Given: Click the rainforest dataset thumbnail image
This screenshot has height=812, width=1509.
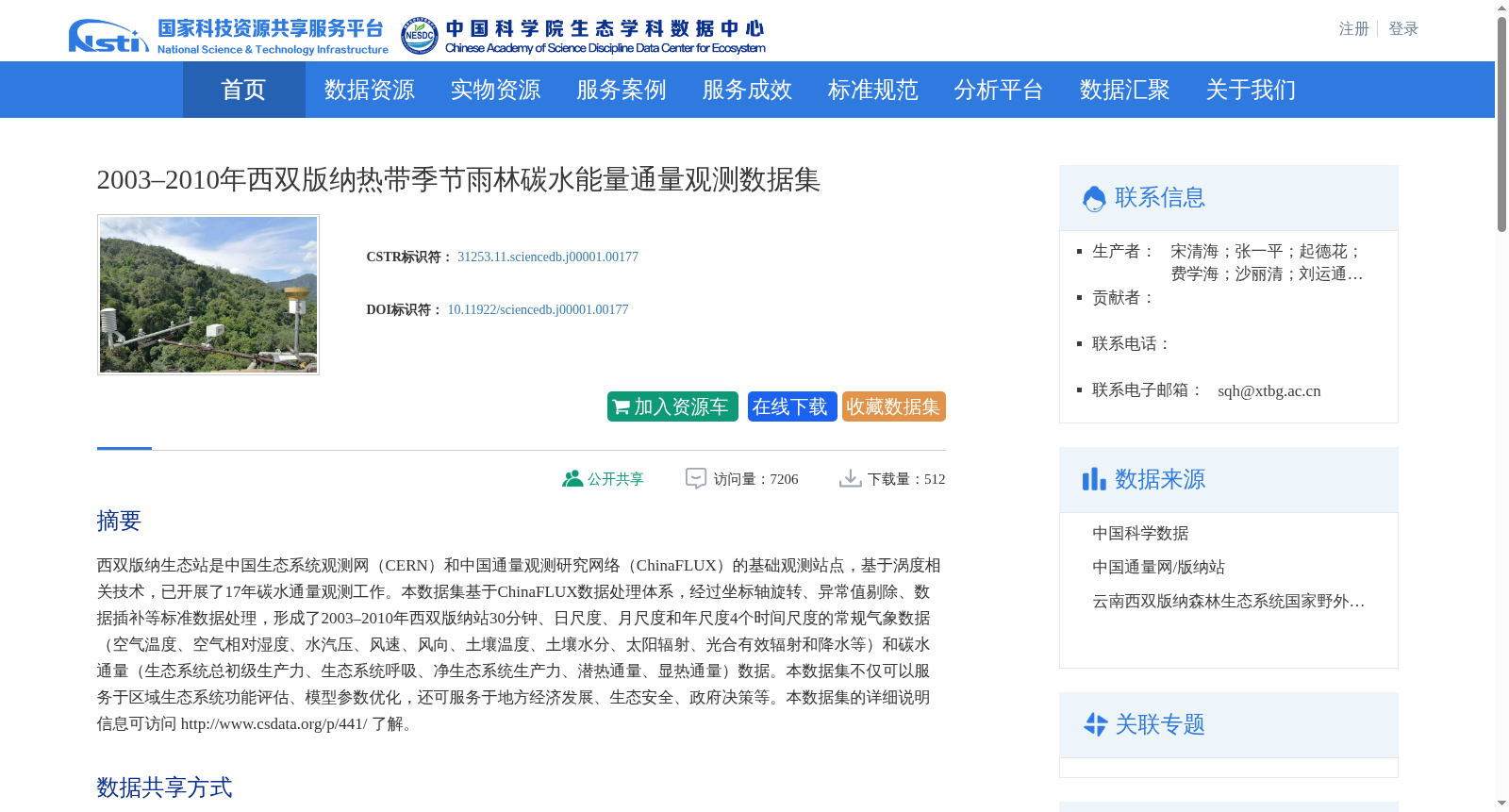Looking at the screenshot, I should [x=208, y=294].
